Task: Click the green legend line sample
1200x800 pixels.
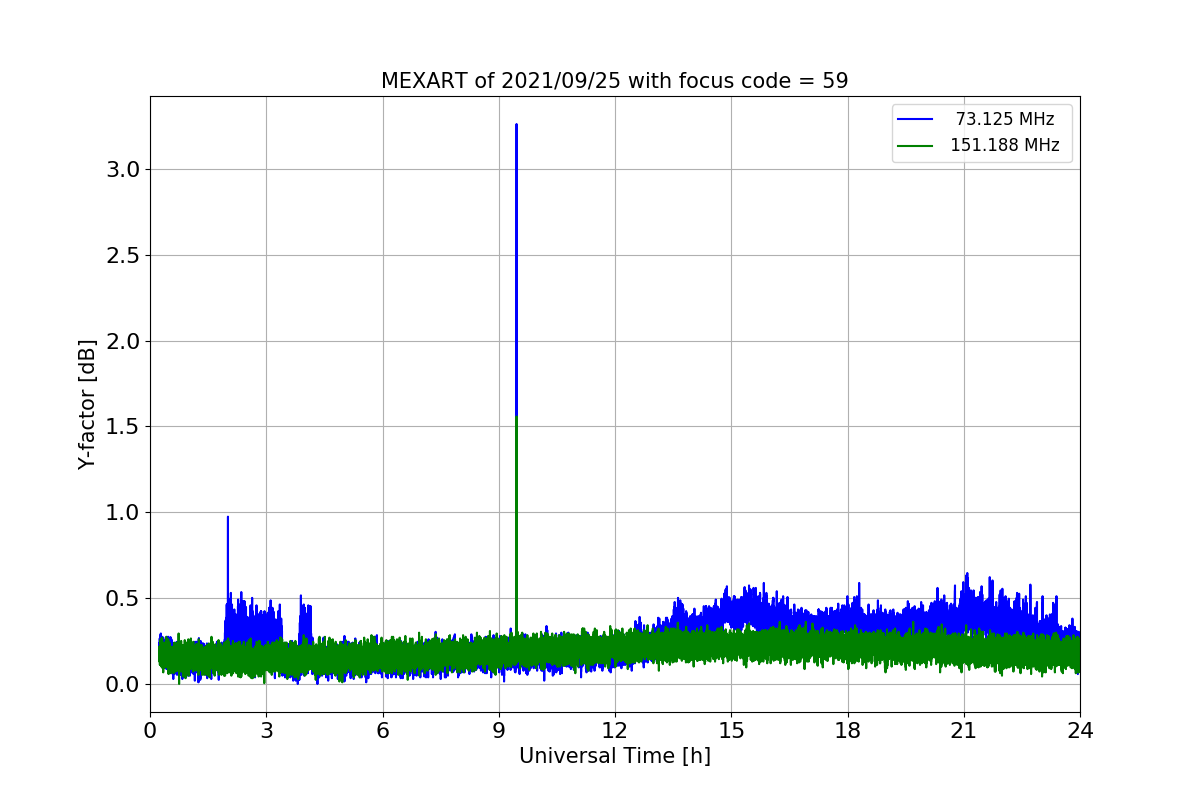Action: pyautogui.click(x=915, y=146)
